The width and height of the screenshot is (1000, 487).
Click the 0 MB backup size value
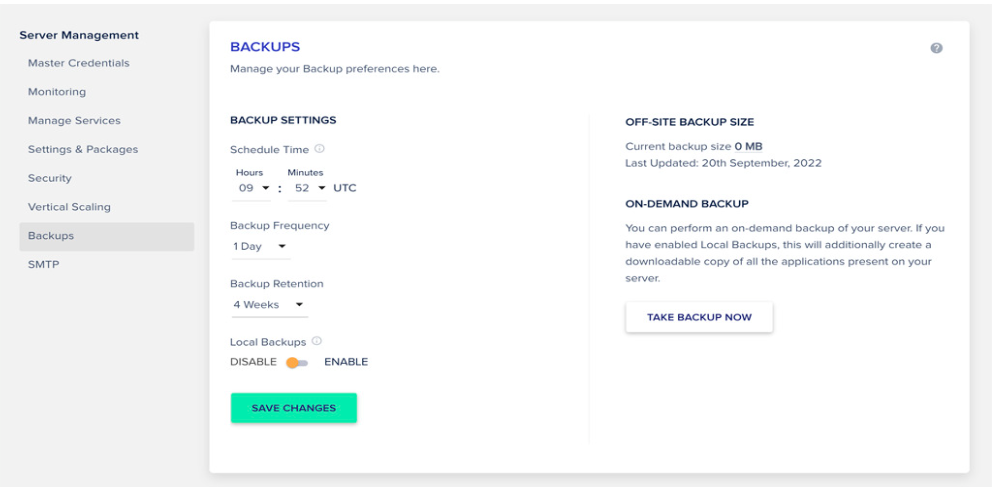click(x=748, y=147)
